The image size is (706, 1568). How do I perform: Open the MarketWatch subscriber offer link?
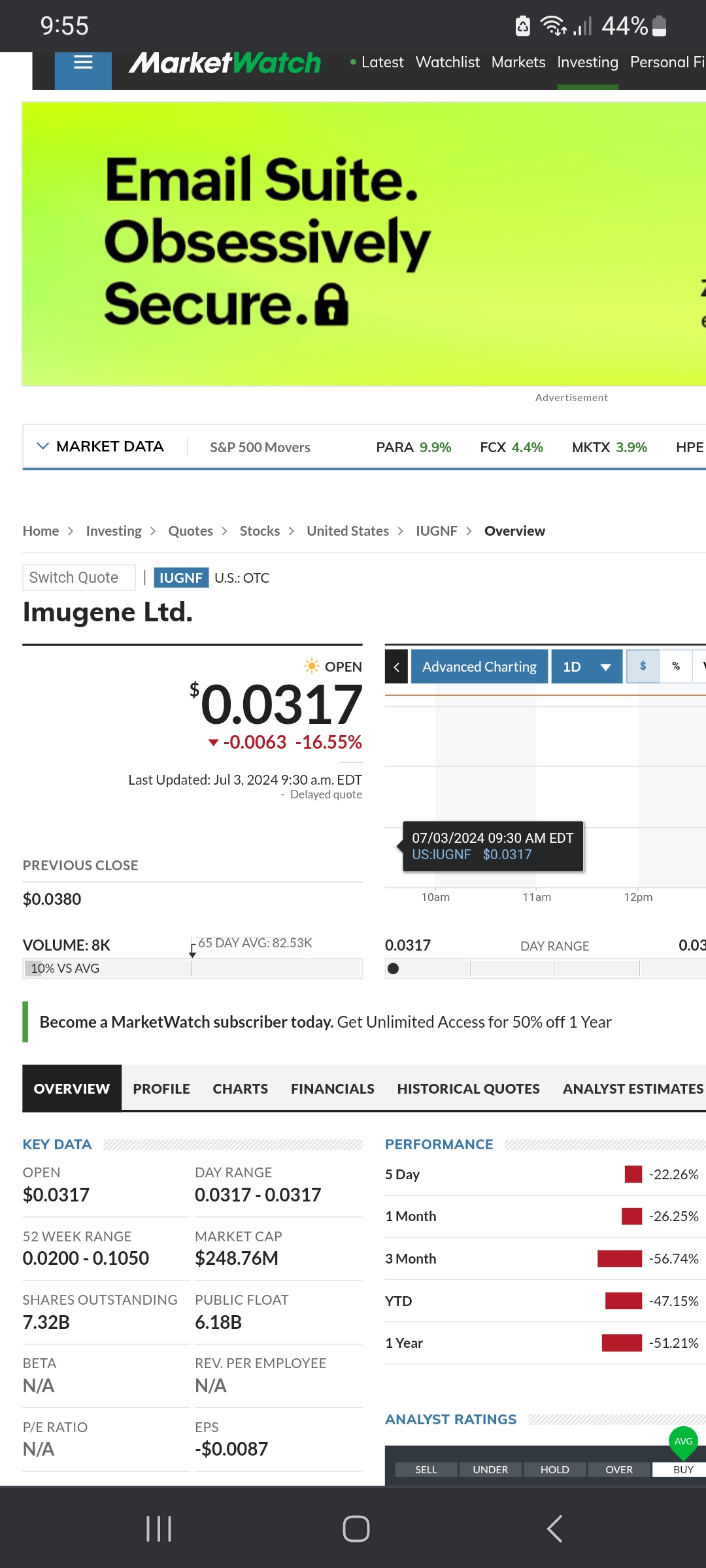[x=326, y=1022]
